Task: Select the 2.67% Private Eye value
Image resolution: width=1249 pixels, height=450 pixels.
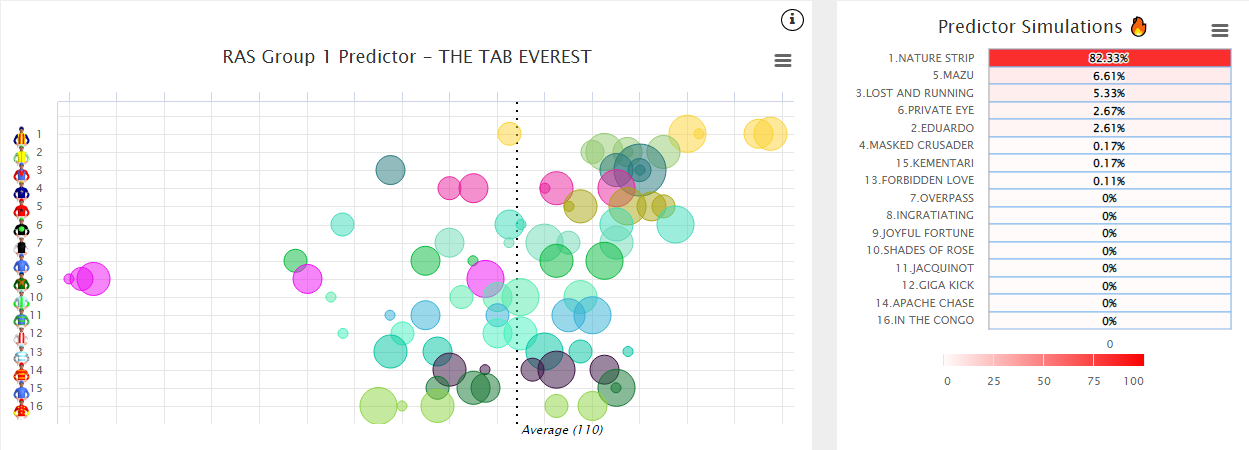Action: pyautogui.click(x=1109, y=110)
